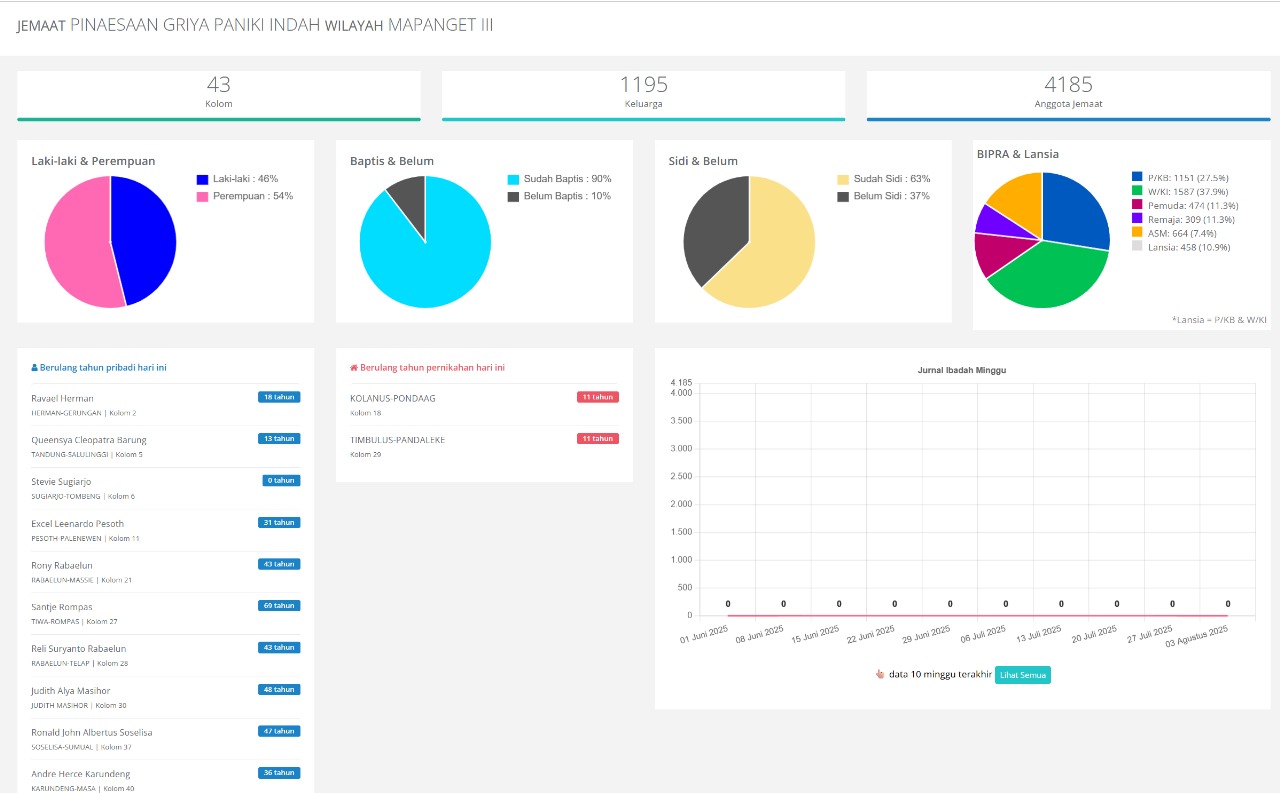This screenshot has width=1280, height=793.
Task: Toggle the Perempuan pink legend swatch
Action: [203, 196]
